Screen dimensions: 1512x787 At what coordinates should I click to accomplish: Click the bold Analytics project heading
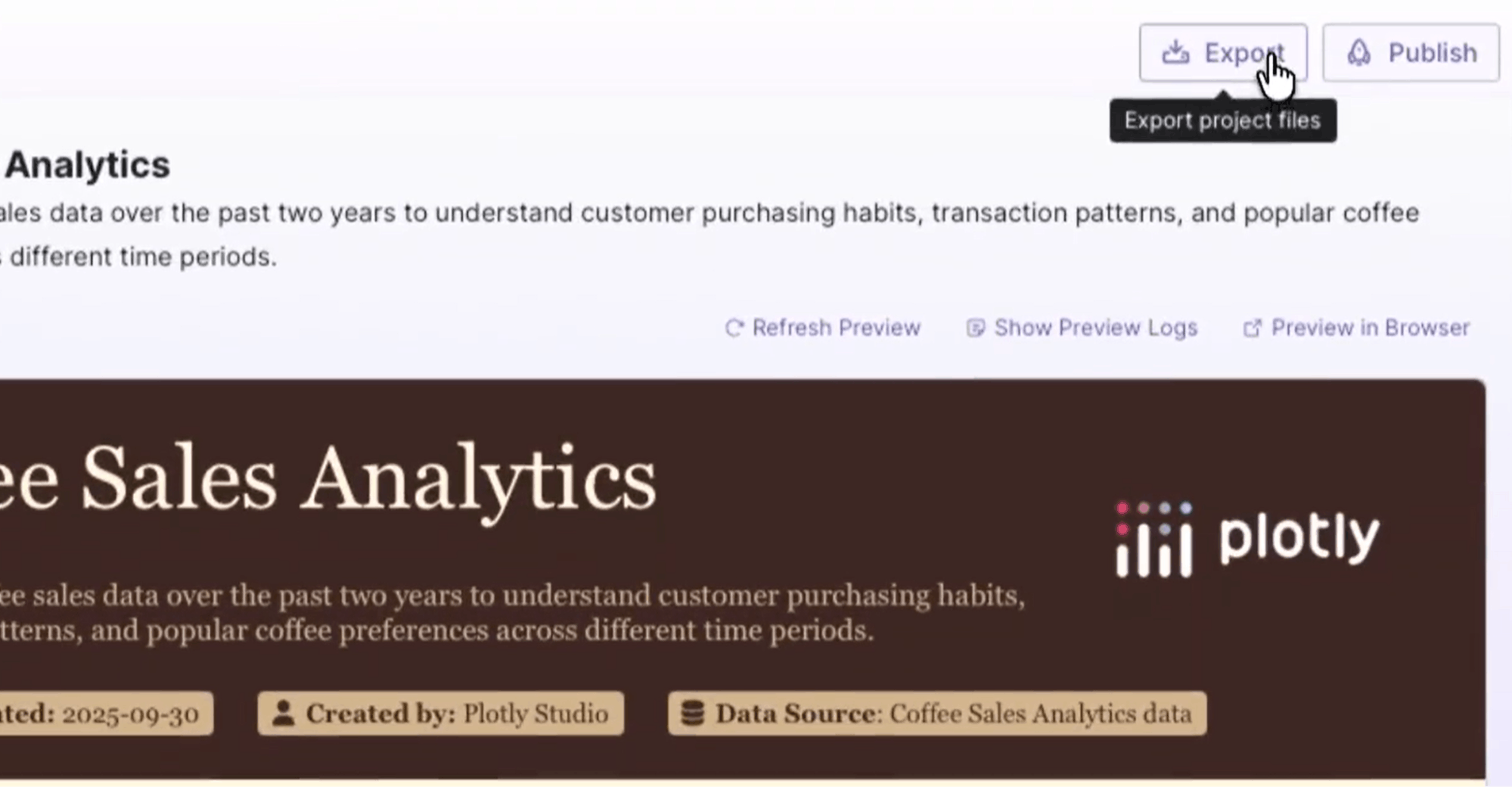tap(87, 165)
